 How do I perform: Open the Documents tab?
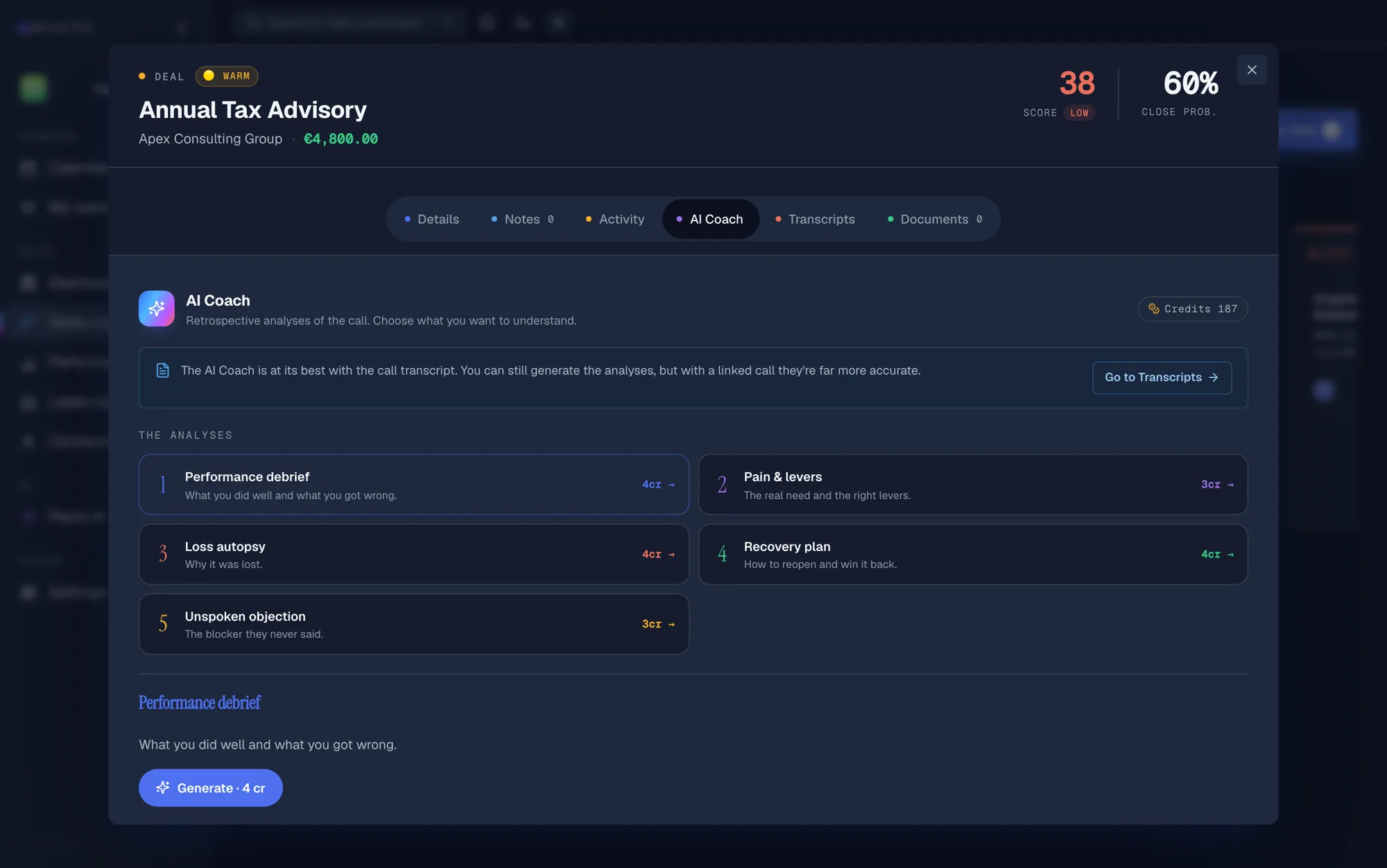935,219
